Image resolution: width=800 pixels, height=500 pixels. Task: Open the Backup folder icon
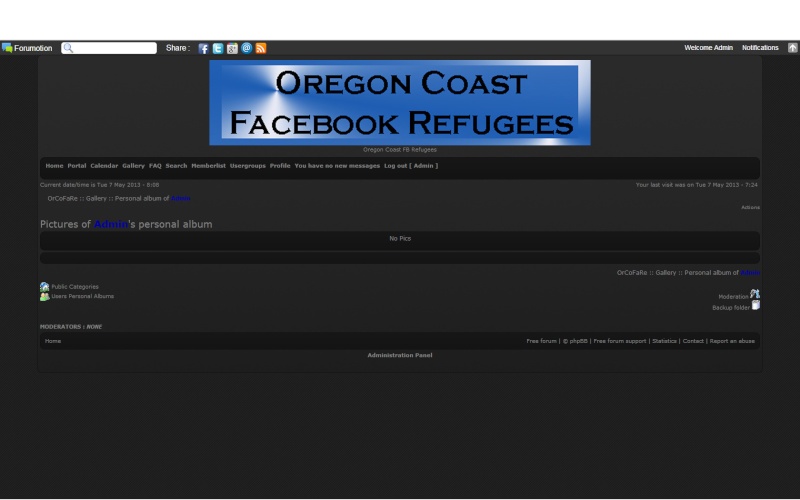point(756,305)
